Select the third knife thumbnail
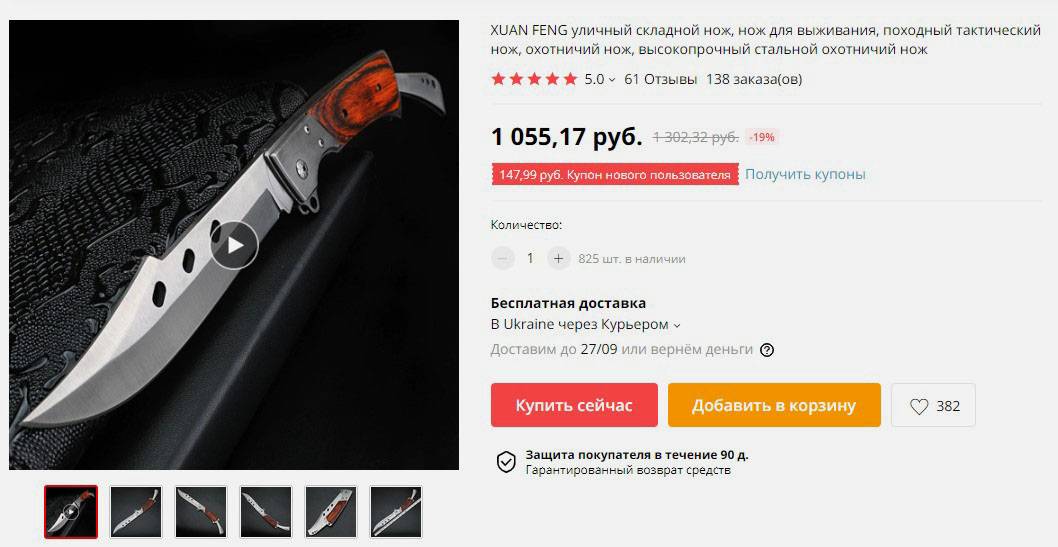Screen dimensions: 1058x547 click(x=201, y=512)
